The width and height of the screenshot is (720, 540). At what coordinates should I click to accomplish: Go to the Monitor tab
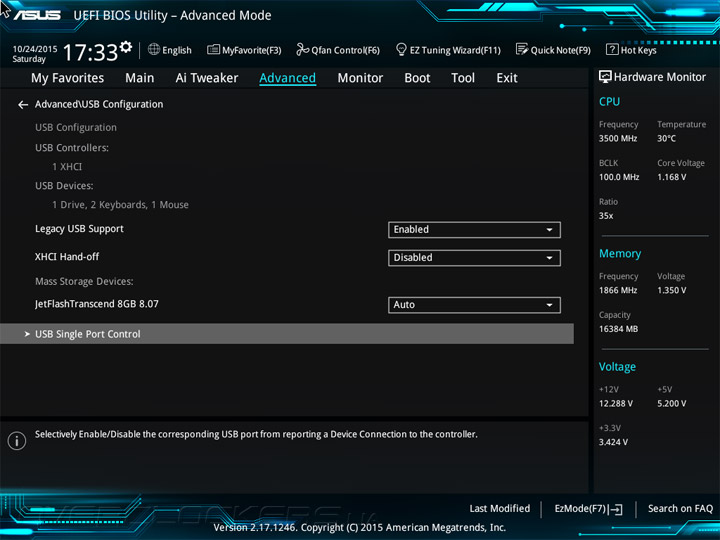[x=360, y=78]
